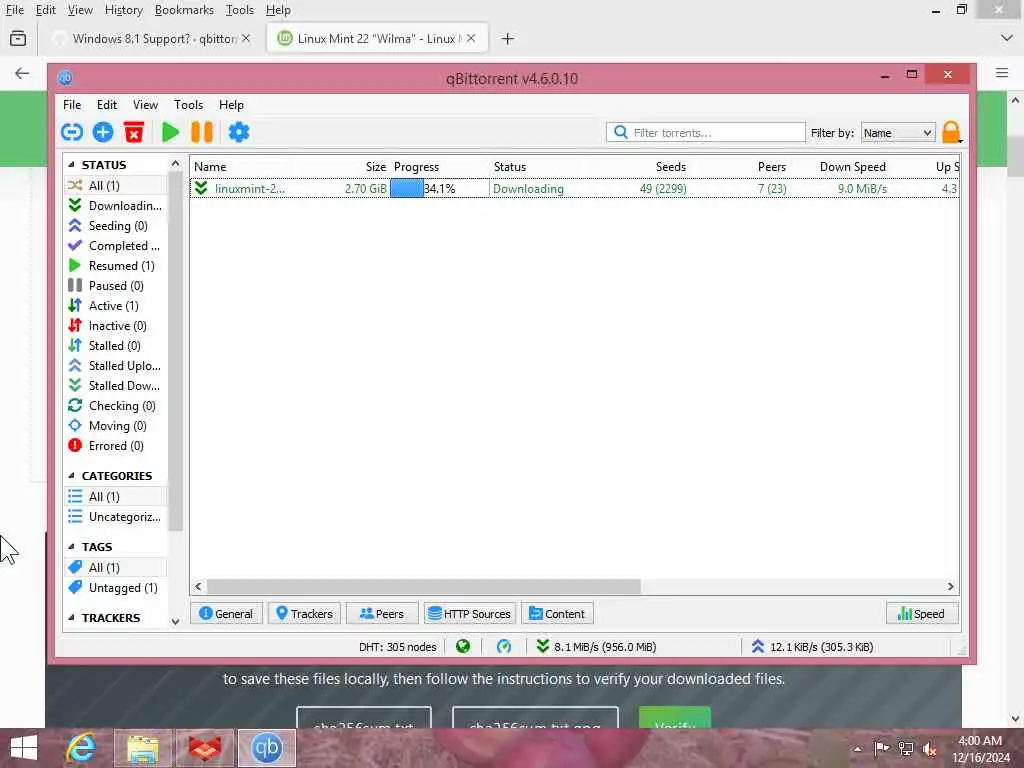Image resolution: width=1024 pixels, height=768 pixels.
Task: Collapse the TRACKERS section
Action: pos(71,618)
